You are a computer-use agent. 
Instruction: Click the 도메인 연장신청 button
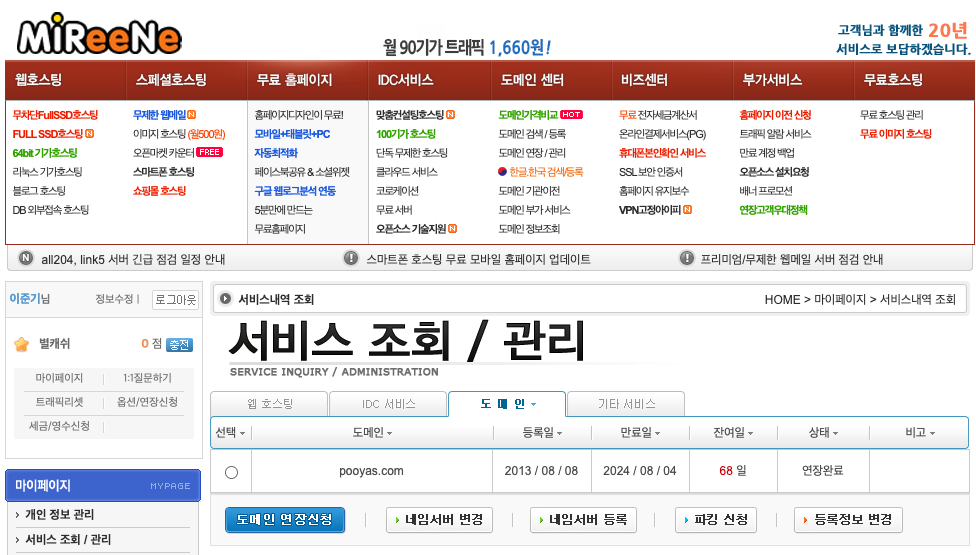(285, 520)
